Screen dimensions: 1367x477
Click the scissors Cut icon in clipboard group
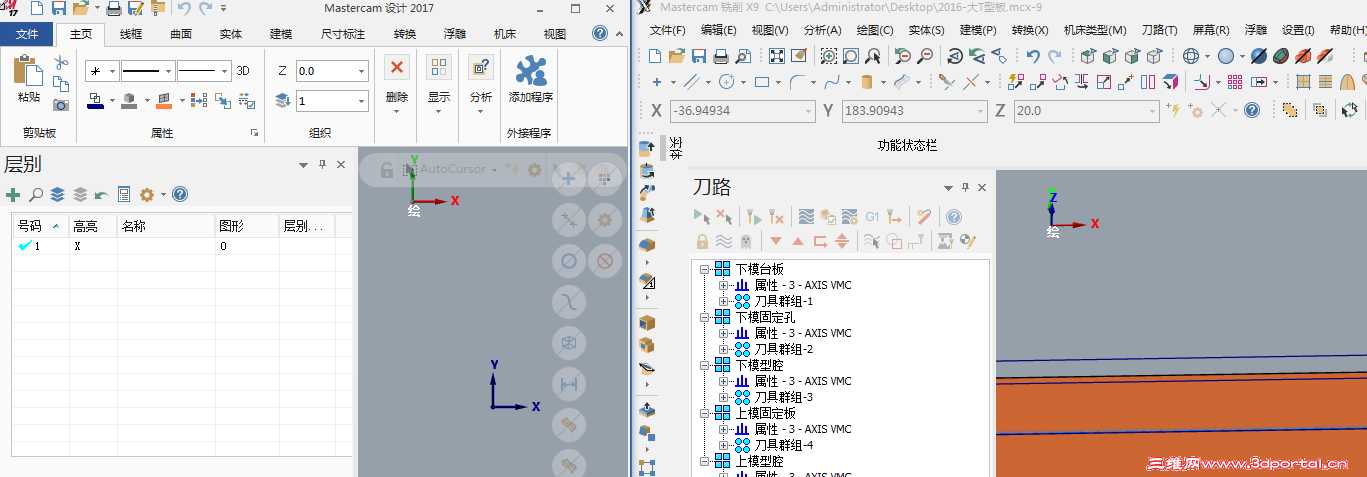[61, 63]
